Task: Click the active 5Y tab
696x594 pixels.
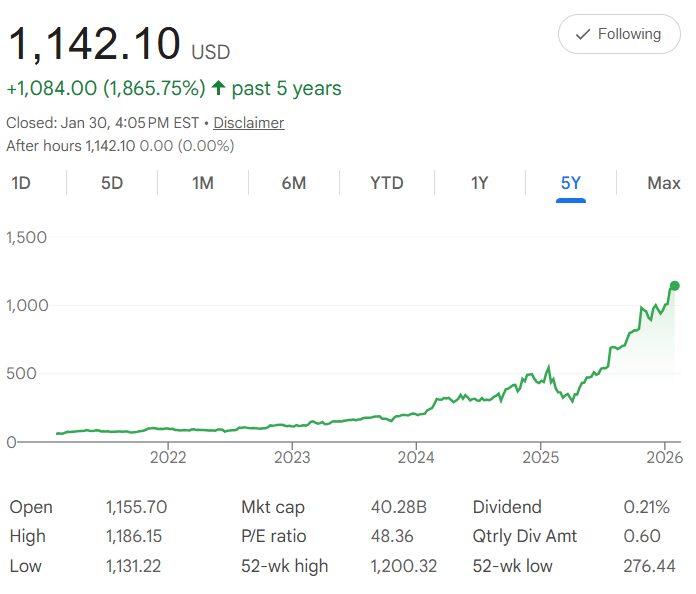Action: [x=571, y=183]
